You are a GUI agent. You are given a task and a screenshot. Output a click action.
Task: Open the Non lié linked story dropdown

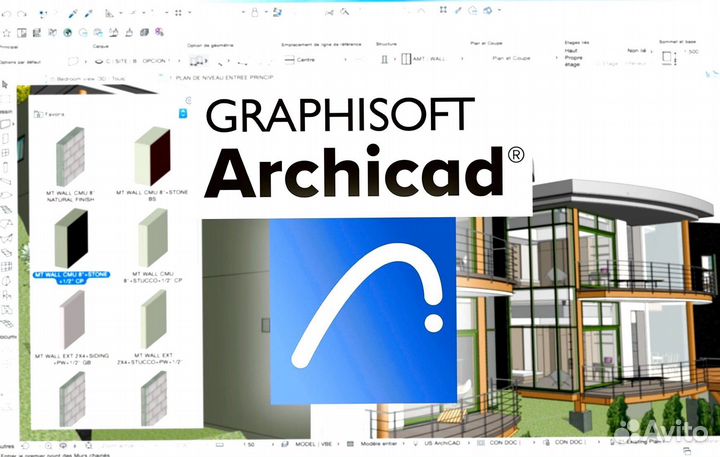[640, 51]
